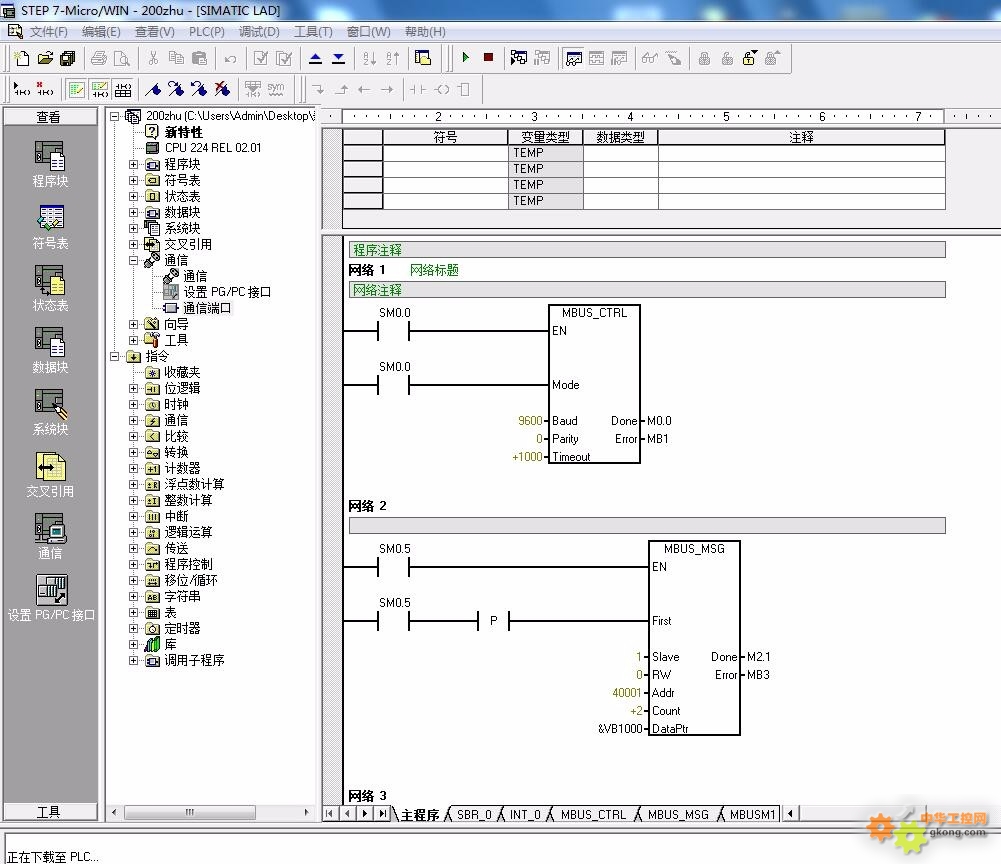Save the project using the disk icon

pyautogui.click(x=67, y=58)
